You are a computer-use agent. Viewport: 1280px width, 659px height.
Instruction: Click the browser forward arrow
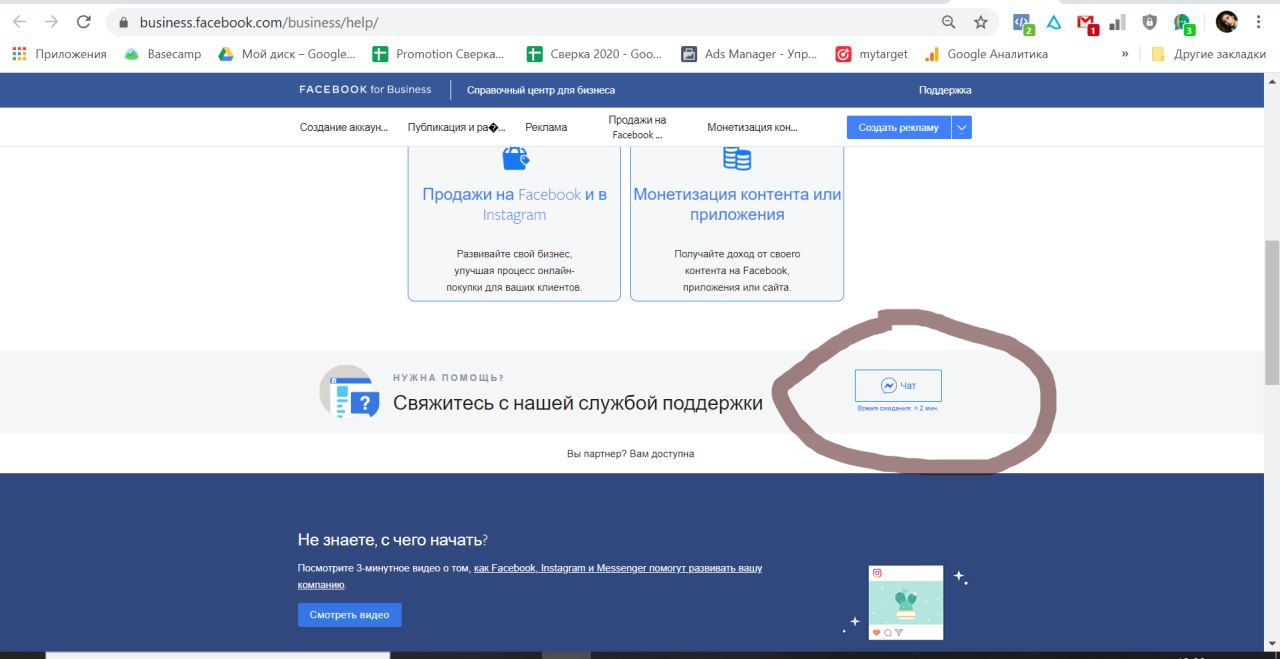pos(51,22)
